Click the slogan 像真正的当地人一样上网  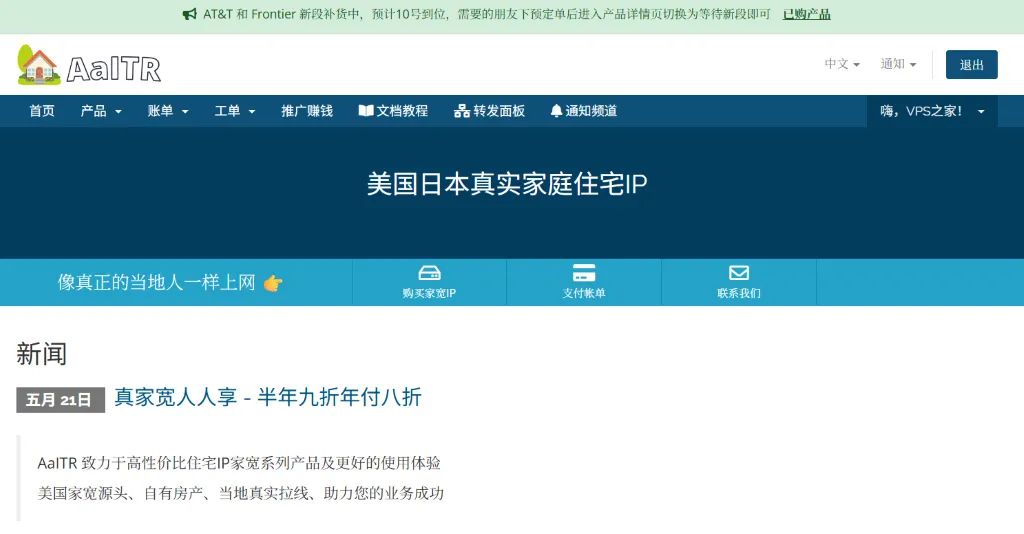point(157,282)
